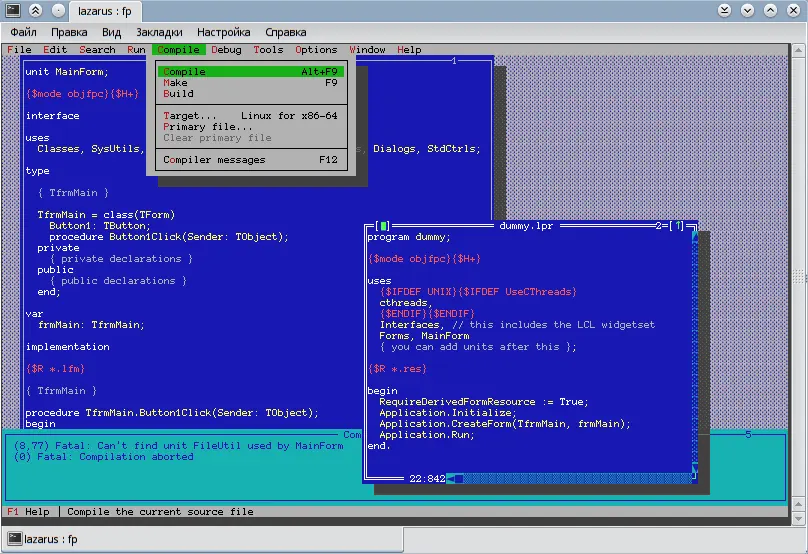Click the 'implementation' keyword line

[x=68, y=347]
